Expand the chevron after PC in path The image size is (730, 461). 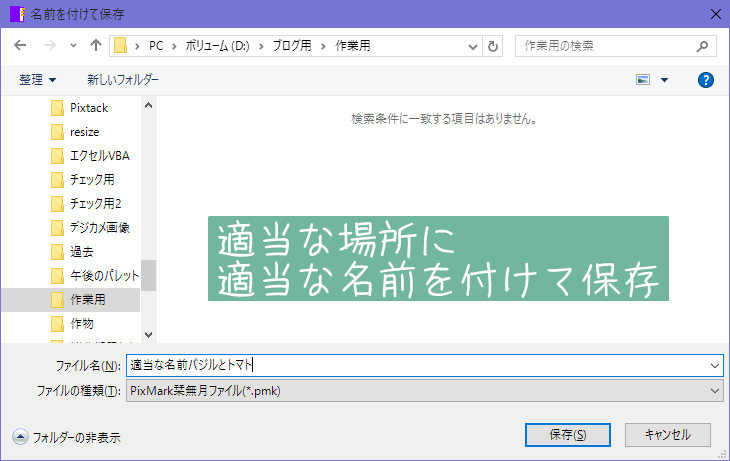coord(174,46)
